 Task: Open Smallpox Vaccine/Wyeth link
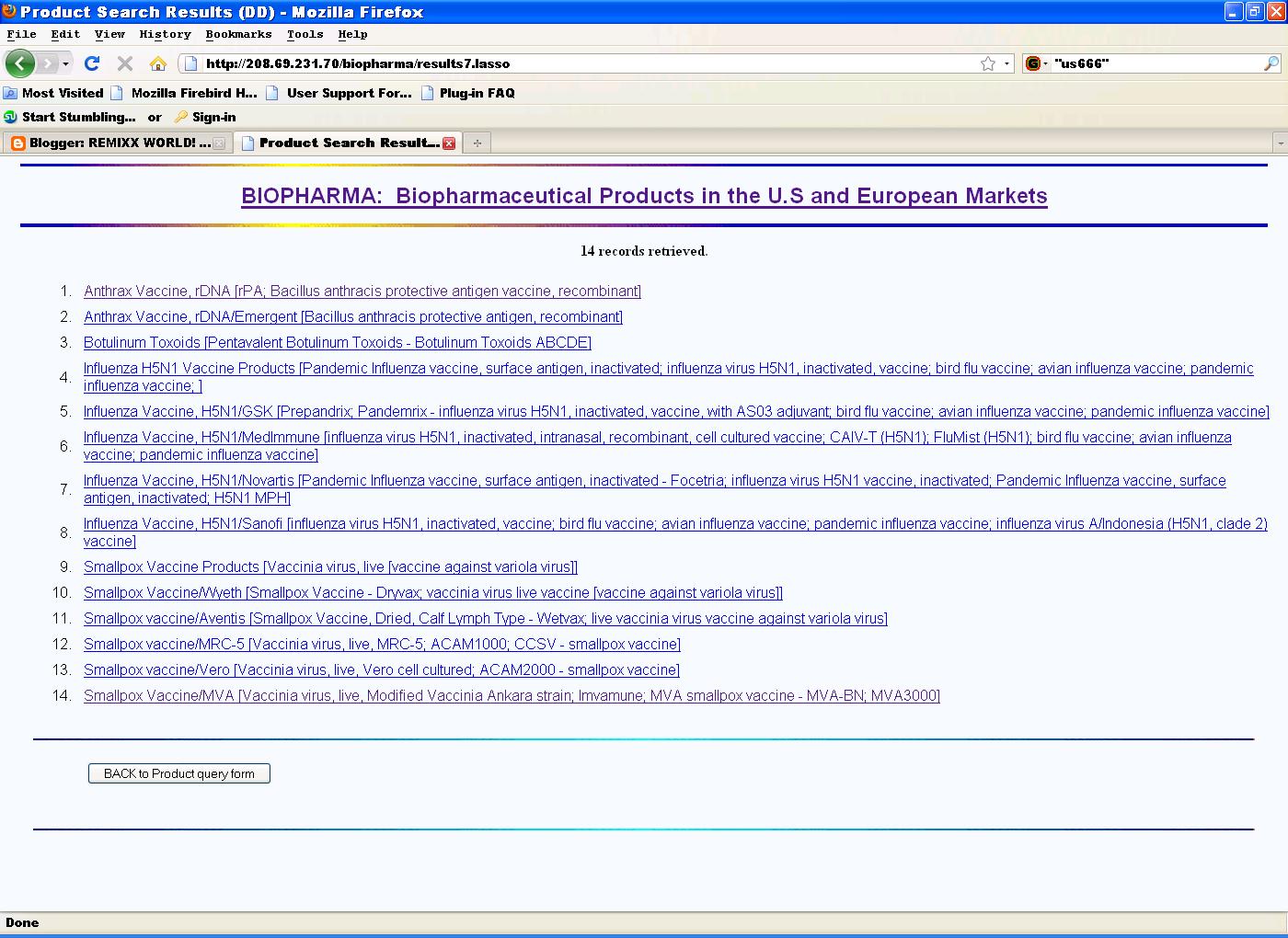click(x=433, y=592)
